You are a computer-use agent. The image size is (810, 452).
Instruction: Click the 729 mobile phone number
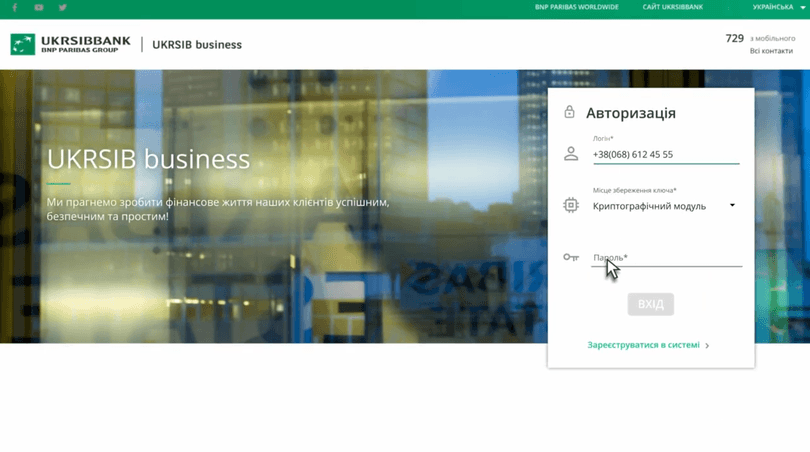(x=735, y=39)
